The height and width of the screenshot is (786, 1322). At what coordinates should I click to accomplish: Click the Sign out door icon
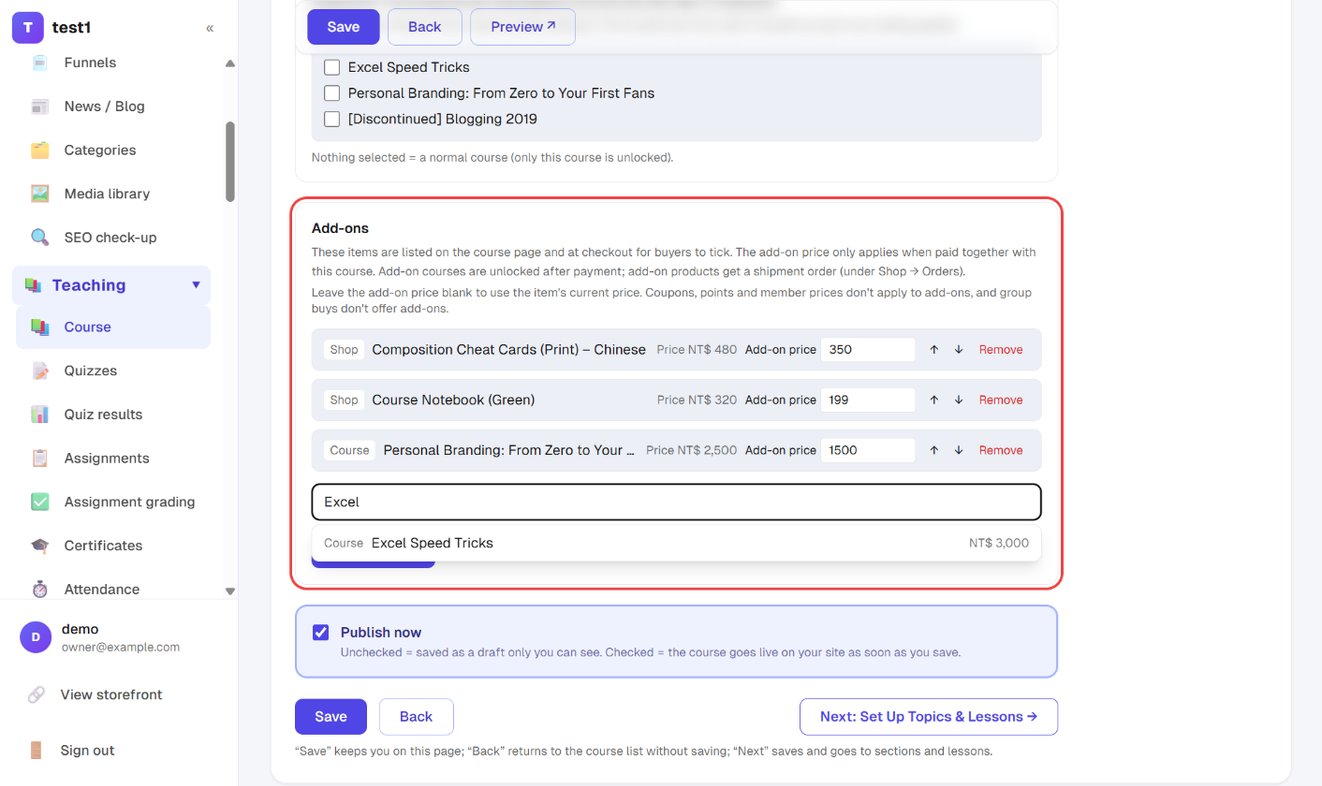pyautogui.click(x=36, y=750)
